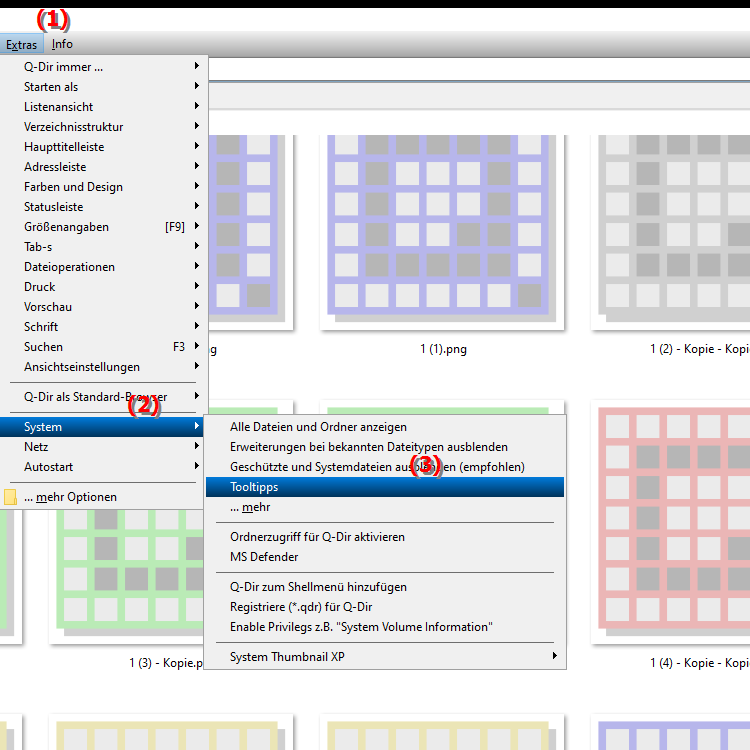Open the Info menu

click(62, 44)
